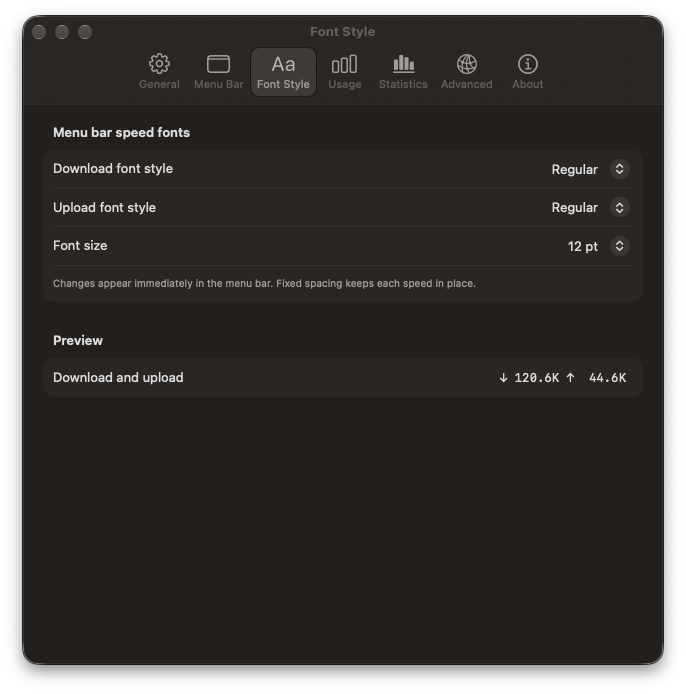Click the upload arrow in preview
The height and width of the screenshot is (694, 686).
[x=570, y=378]
